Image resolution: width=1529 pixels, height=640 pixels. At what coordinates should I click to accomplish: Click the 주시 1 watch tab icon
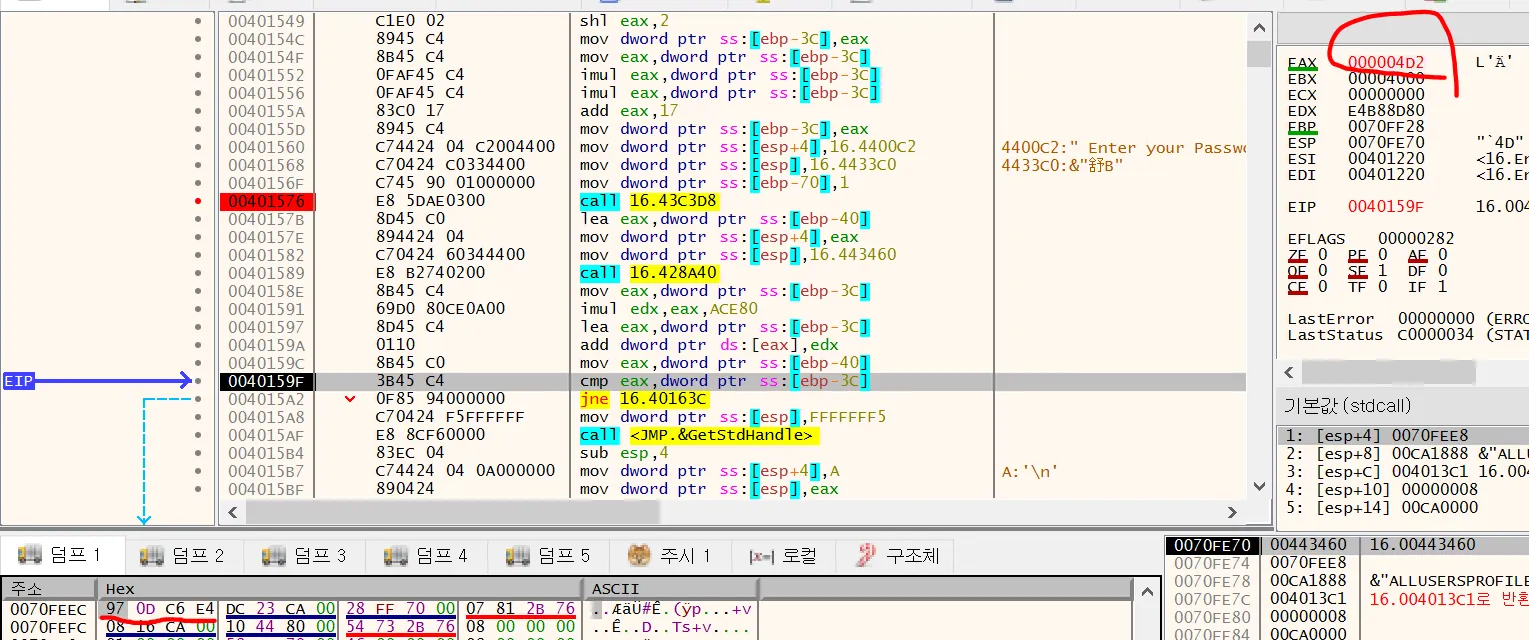pyautogui.click(x=639, y=555)
